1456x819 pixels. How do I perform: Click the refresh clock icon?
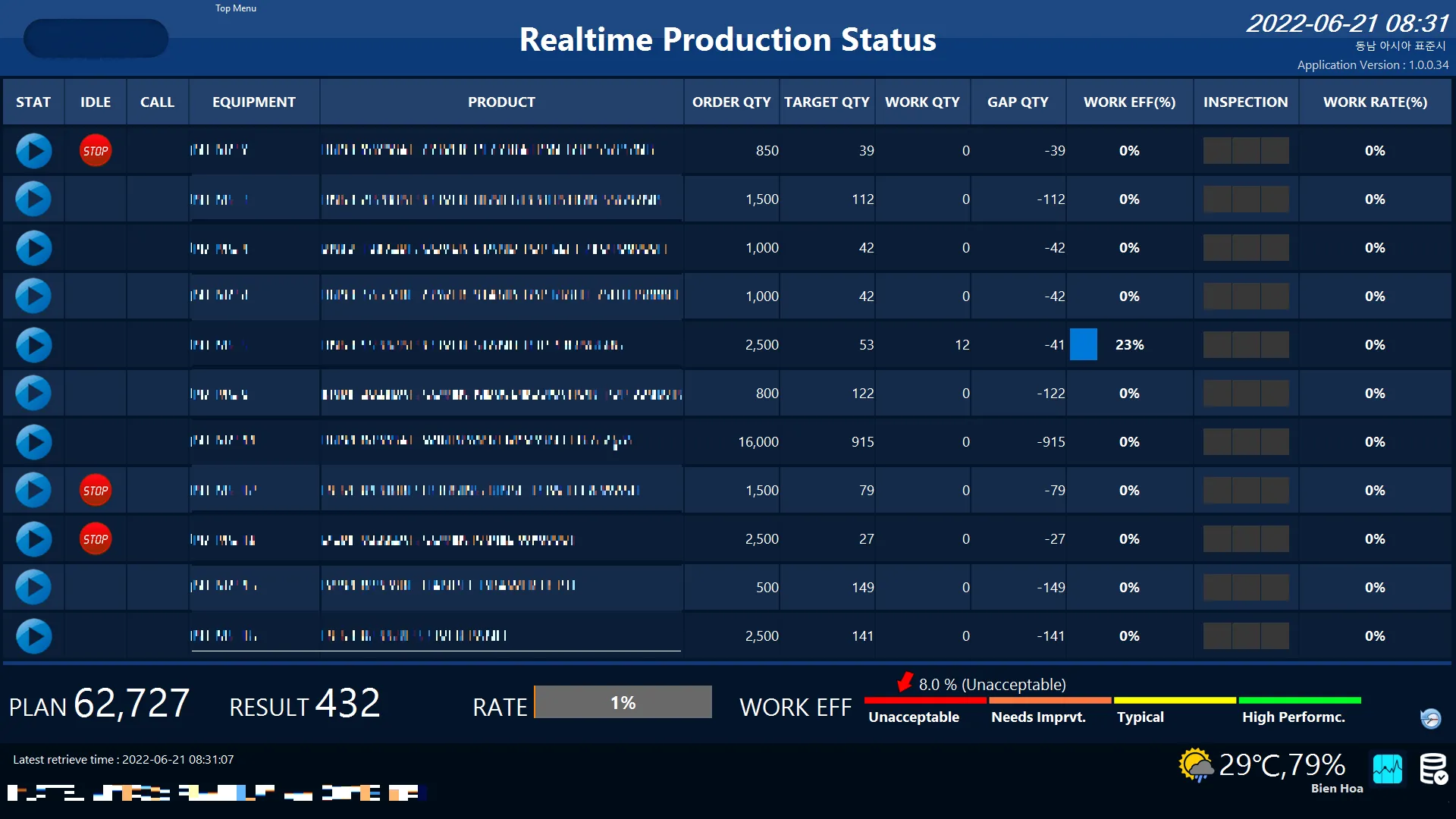[1430, 718]
